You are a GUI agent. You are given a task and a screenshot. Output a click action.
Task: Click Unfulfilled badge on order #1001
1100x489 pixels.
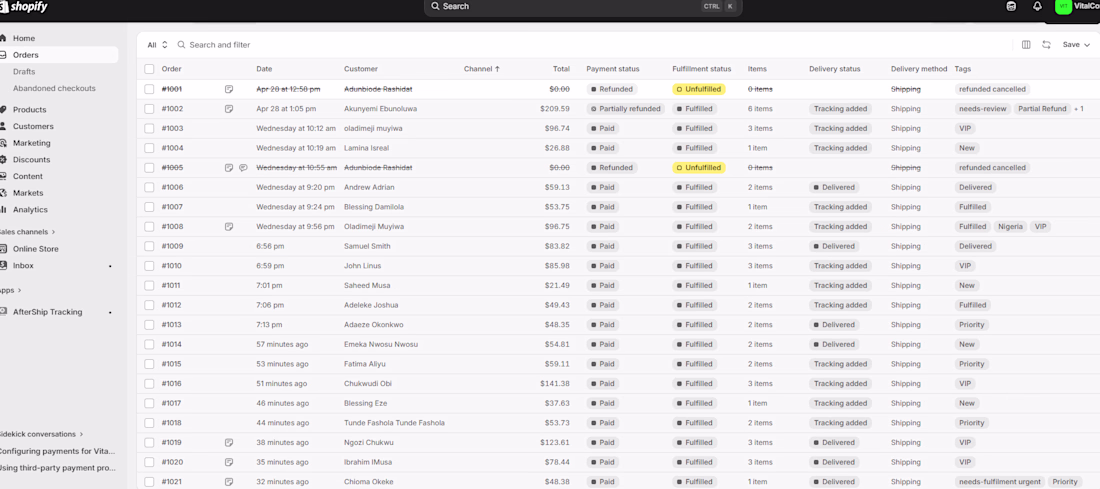pyautogui.click(x=699, y=89)
